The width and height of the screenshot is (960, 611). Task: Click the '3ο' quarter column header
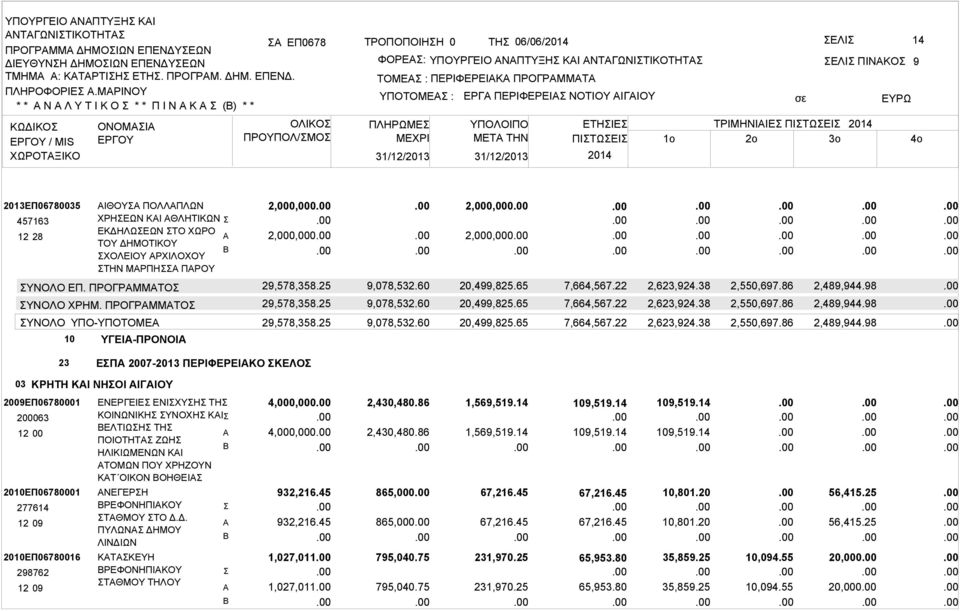click(x=834, y=139)
